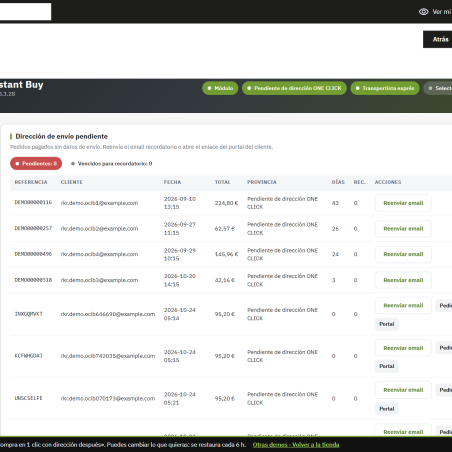Click the Dirección de envío pendiente heading

(x=62, y=136)
